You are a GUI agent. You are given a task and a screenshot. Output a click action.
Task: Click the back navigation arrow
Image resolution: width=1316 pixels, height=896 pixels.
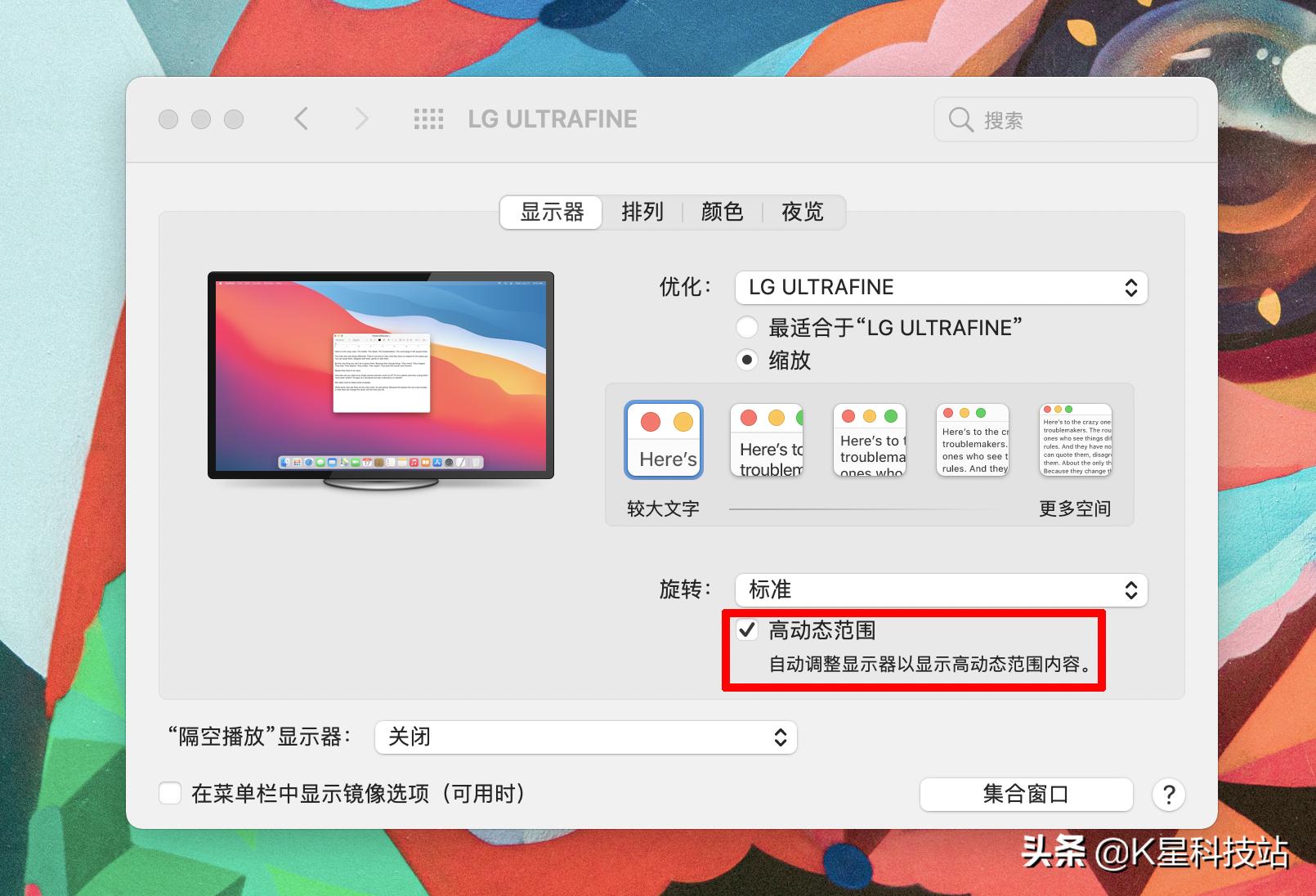(302, 119)
